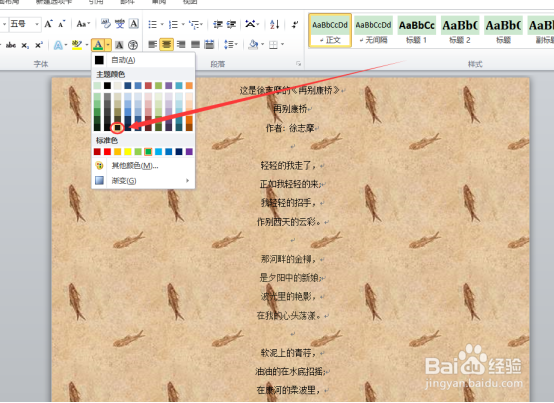The width and height of the screenshot is (554, 403).
Task: Expand the shading color dropdown arrow
Action: pyautogui.click(x=263, y=45)
